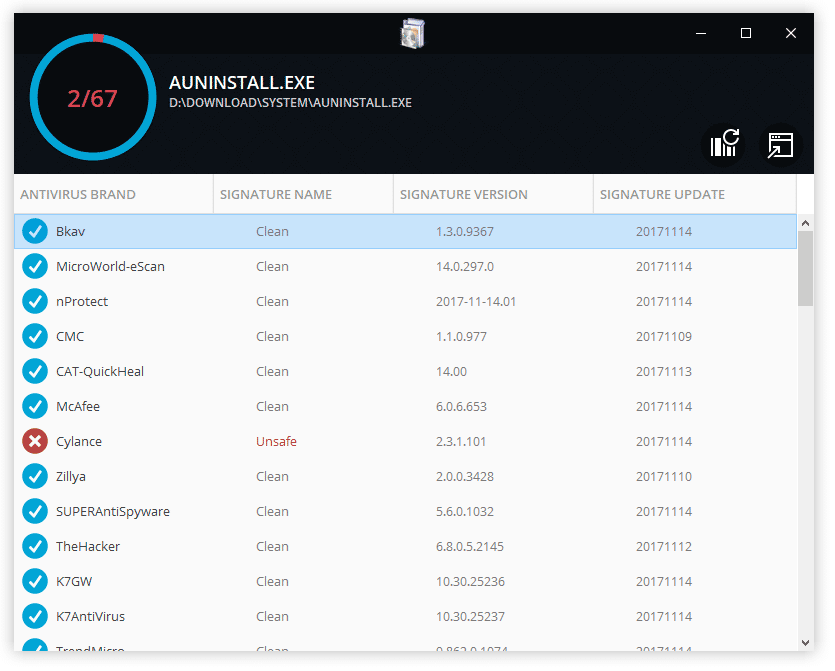
Task: Sort by the ANTIVIRUS BRAND column header
Action: click(113, 194)
